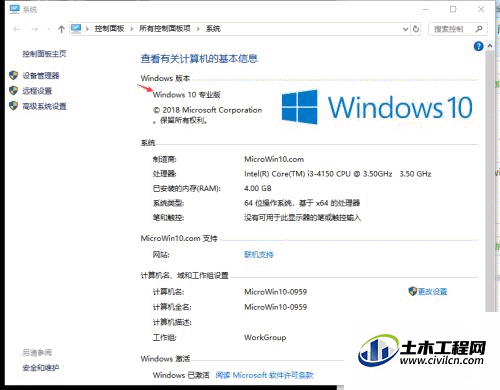Click the pen and touch value text
Screen dimensions: 500x390
click(x=302, y=218)
